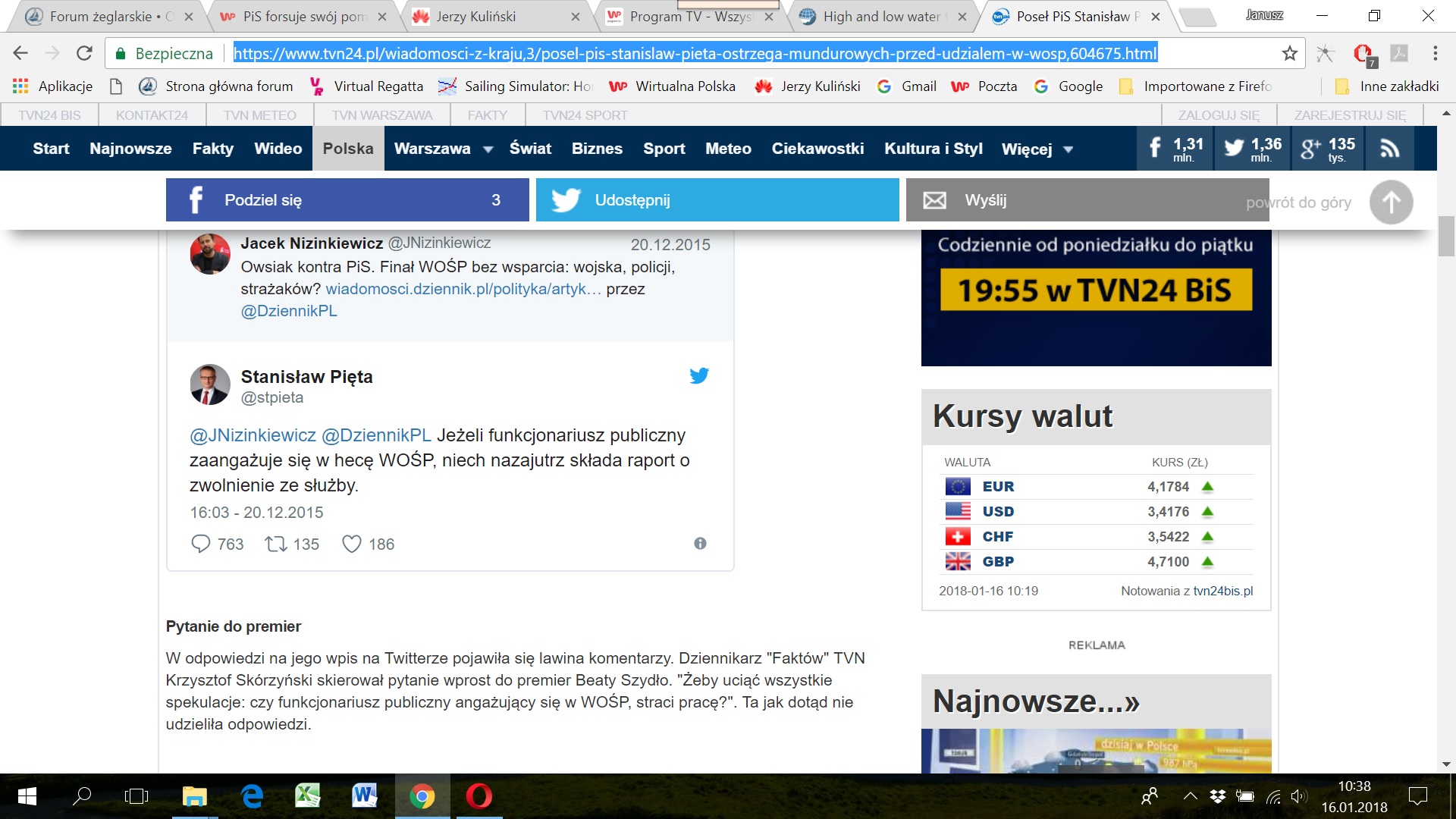
Task: Open the TVN24 Twitter 1,36 mln icon
Action: tap(1252, 149)
